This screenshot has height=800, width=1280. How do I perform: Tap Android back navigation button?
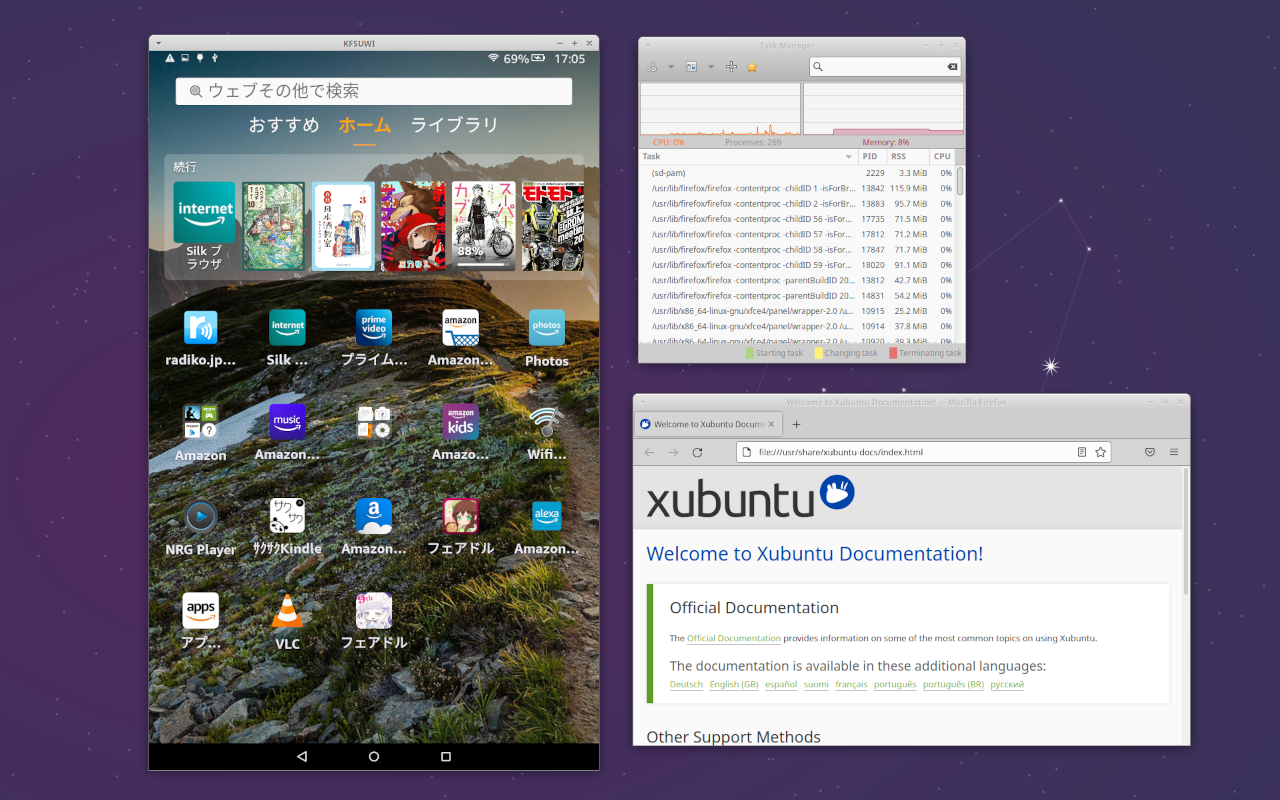click(x=302, y=757)
